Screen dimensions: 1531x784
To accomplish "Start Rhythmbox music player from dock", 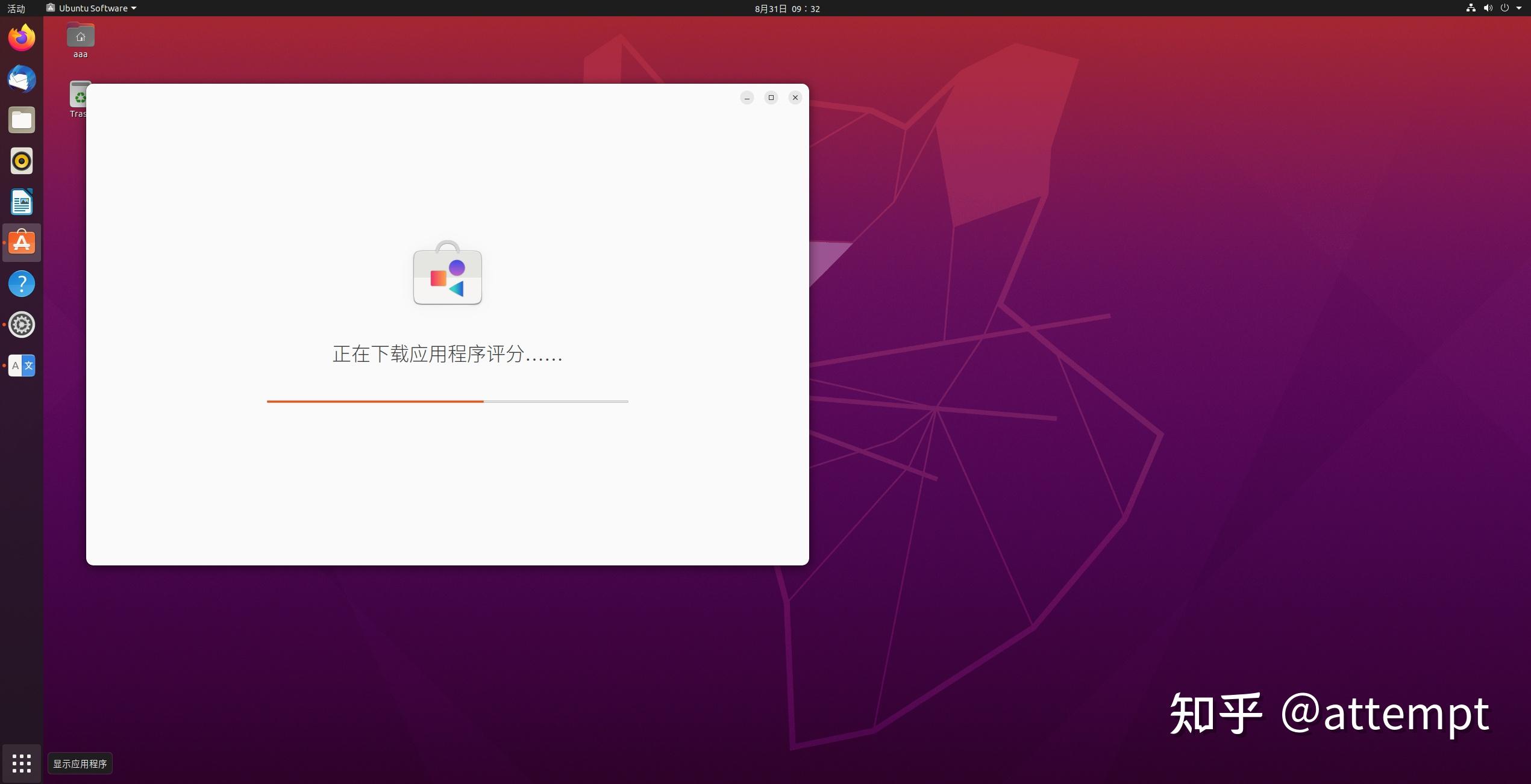I will point(22,161).
